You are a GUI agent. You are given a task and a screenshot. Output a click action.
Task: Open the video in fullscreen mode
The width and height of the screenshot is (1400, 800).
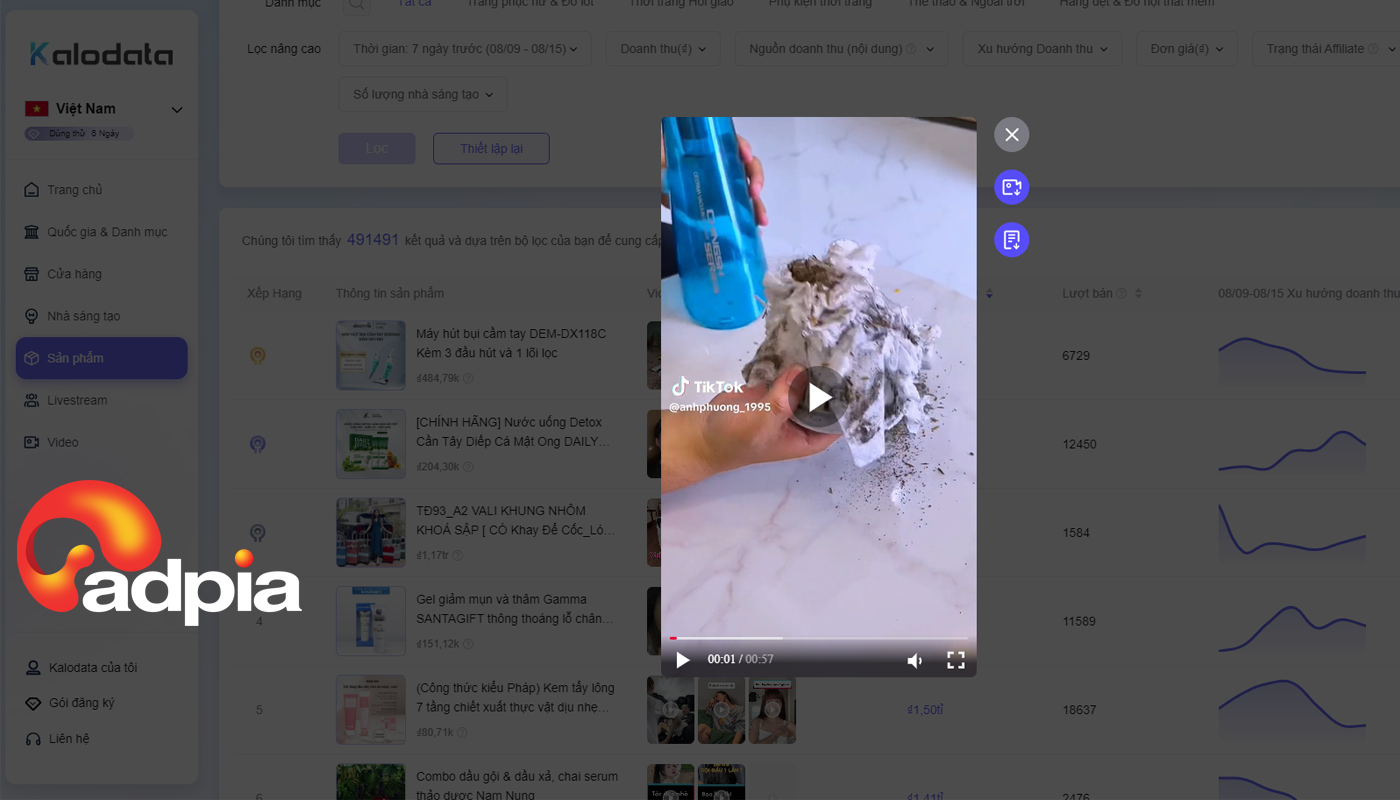coord(956,660)
